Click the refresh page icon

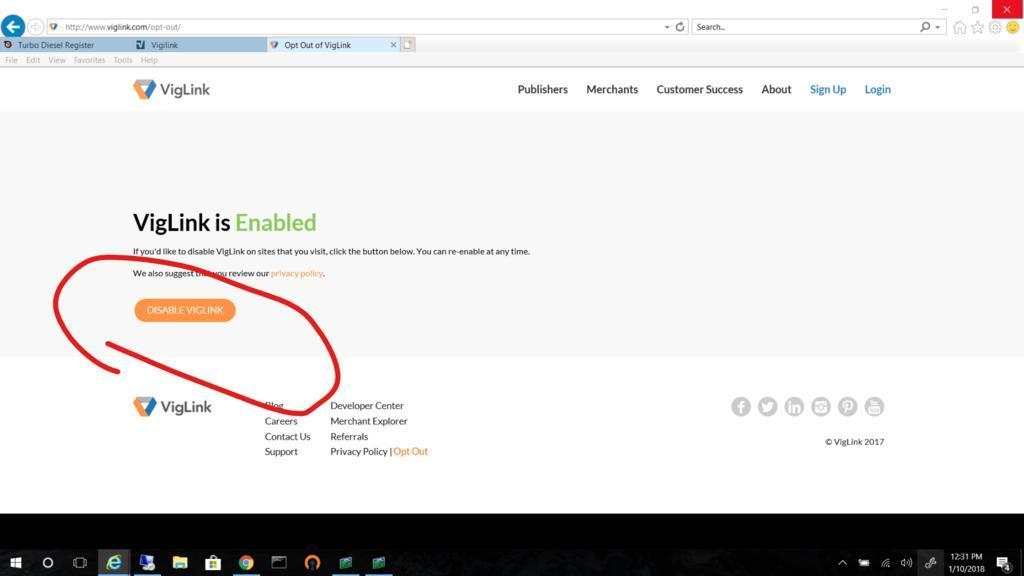tap(680, 27)
